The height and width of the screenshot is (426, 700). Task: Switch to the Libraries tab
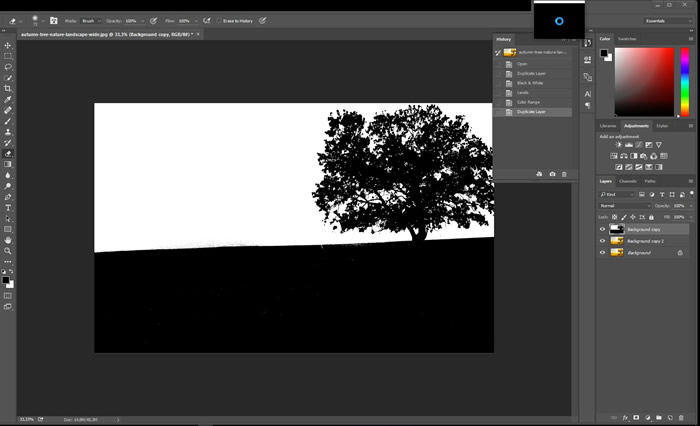(x=608, y=126)
